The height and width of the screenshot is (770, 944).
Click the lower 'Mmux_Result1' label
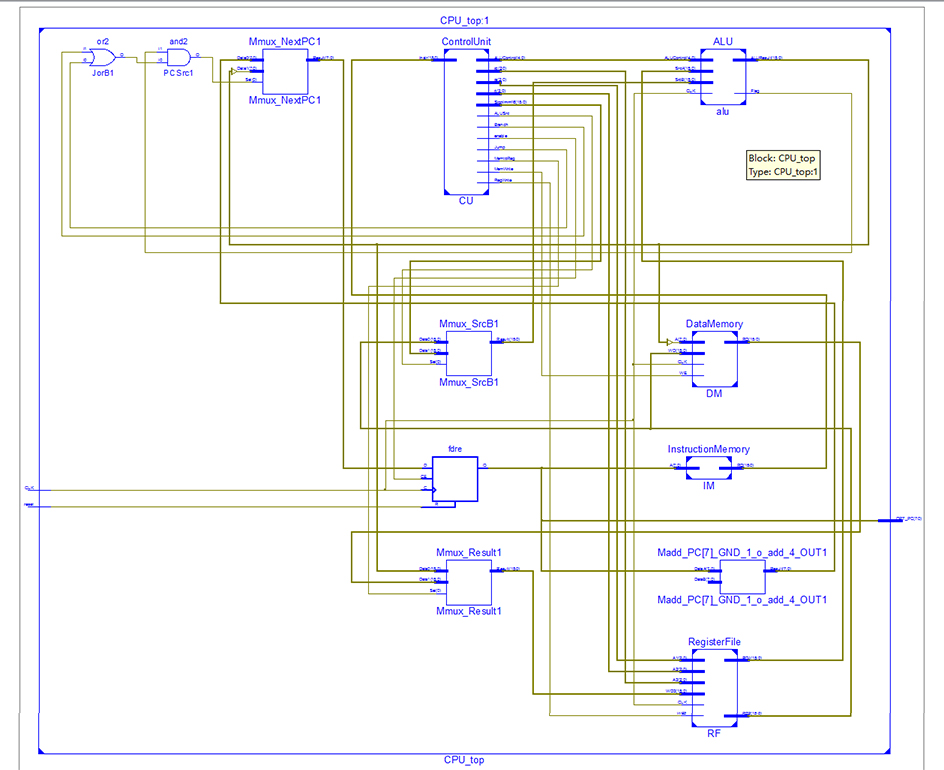(x=469, y=611)
